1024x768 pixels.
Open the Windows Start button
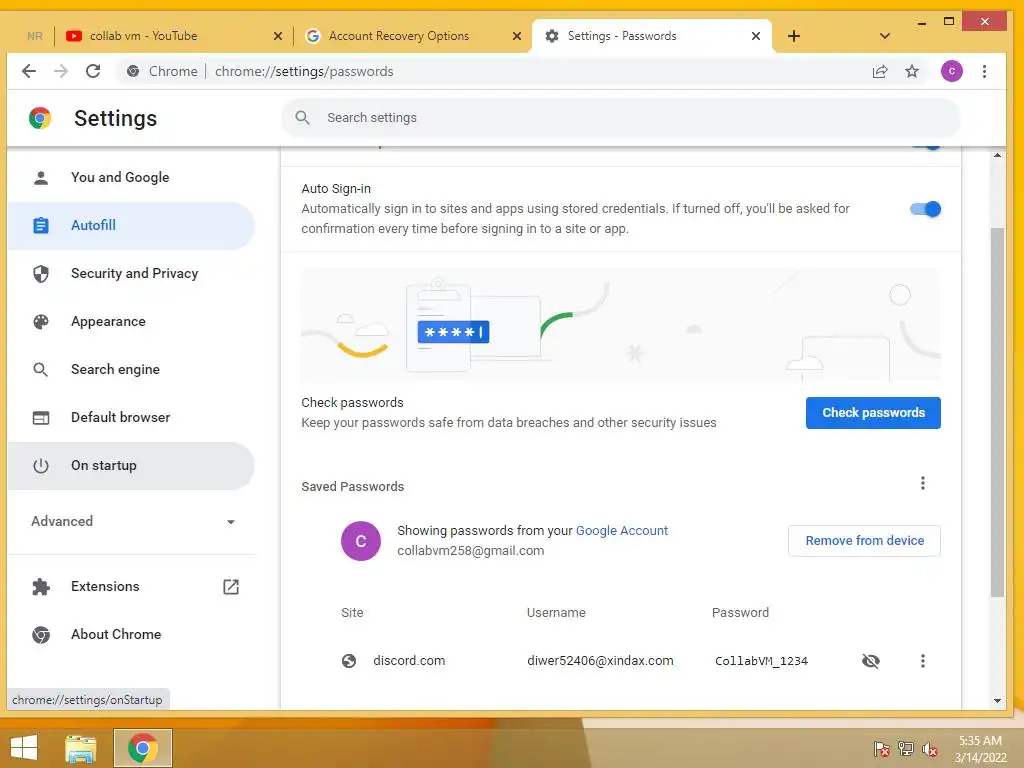pos(24,748)
